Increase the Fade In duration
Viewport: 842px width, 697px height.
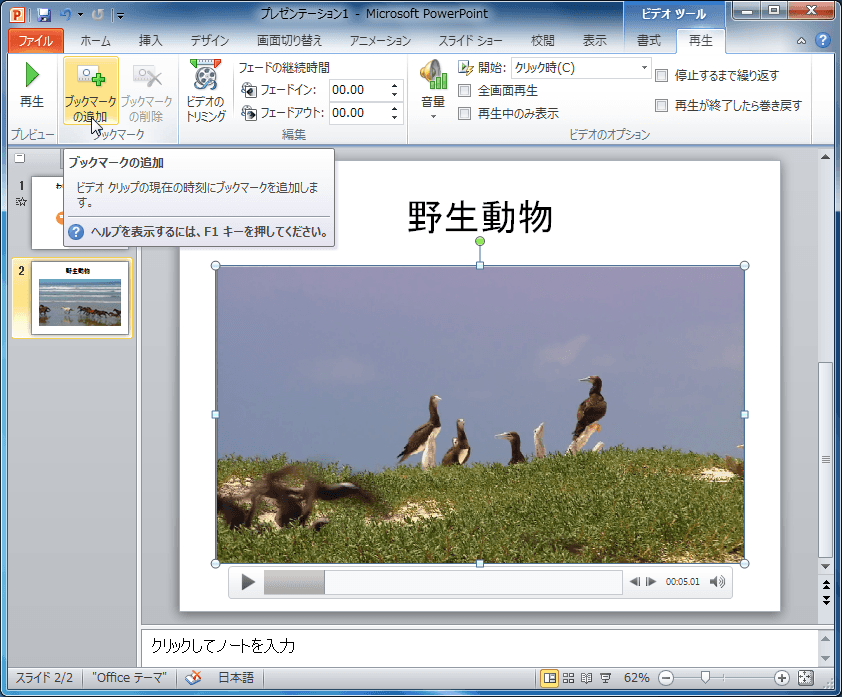[x=395, y=85]
